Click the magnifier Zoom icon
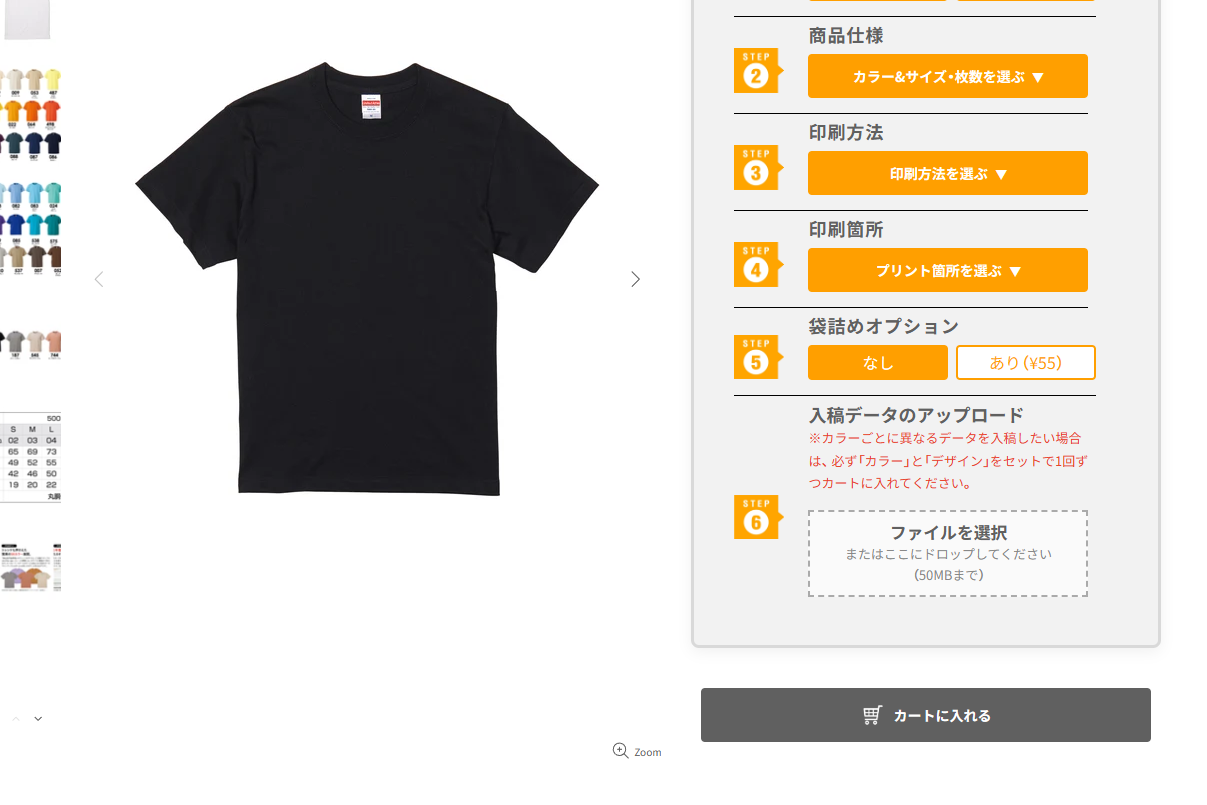This screenshot has height=805, width=1207. pyautogui.click(x=620, y=750)
